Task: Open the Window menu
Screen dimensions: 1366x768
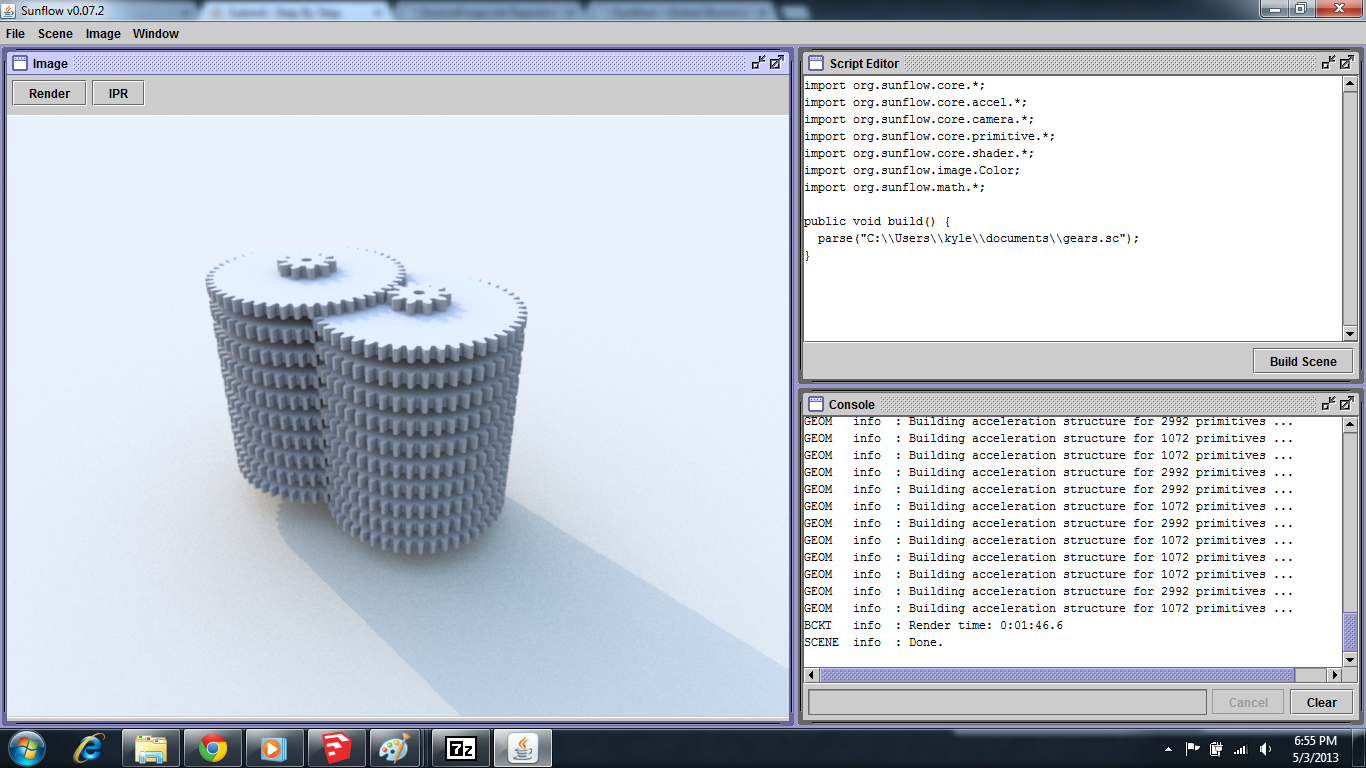Action: [x=156, y=34]
